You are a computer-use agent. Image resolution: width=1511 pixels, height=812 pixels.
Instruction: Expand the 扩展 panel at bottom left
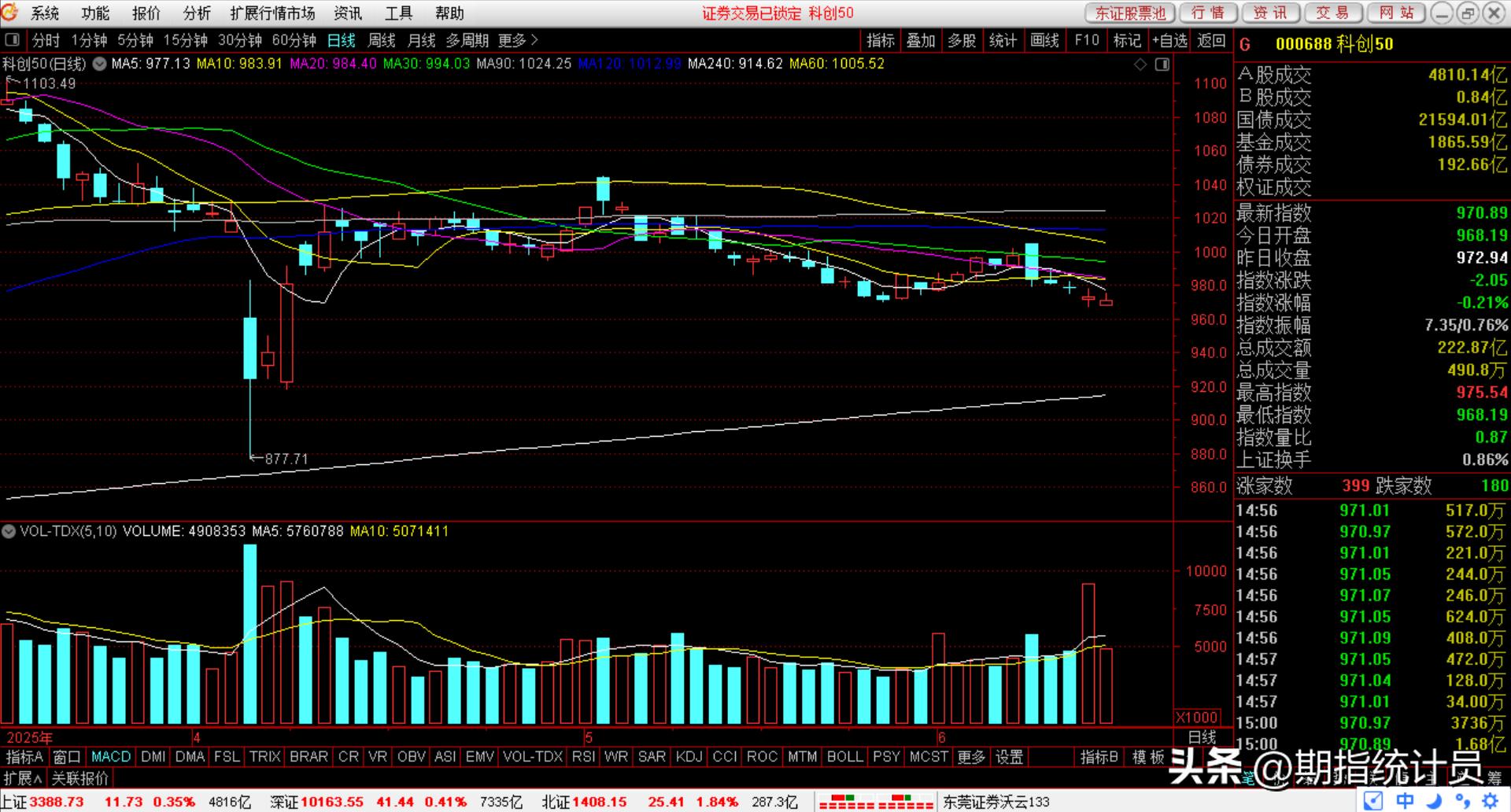tap(23, 778)
